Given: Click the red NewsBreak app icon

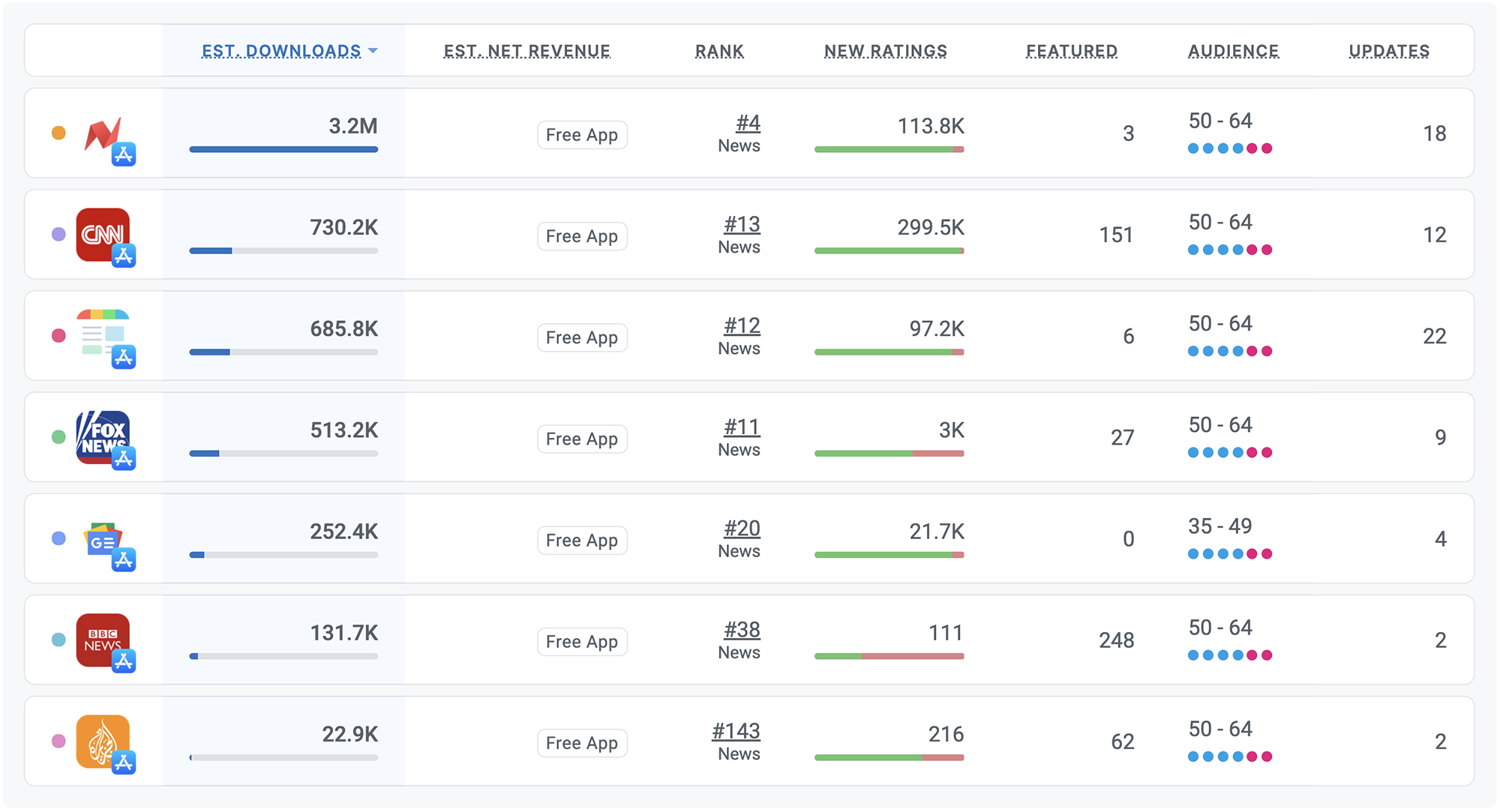Looking at the screenshot, I should (101, 133).
